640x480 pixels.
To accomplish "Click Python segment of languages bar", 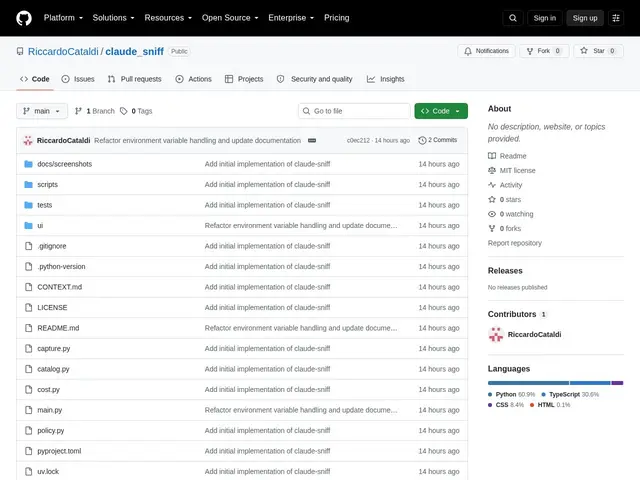I will tap(528, 383).
